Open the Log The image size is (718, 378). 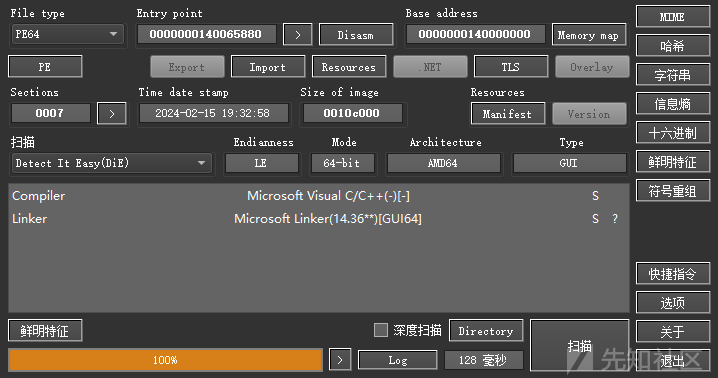(397, 360)
